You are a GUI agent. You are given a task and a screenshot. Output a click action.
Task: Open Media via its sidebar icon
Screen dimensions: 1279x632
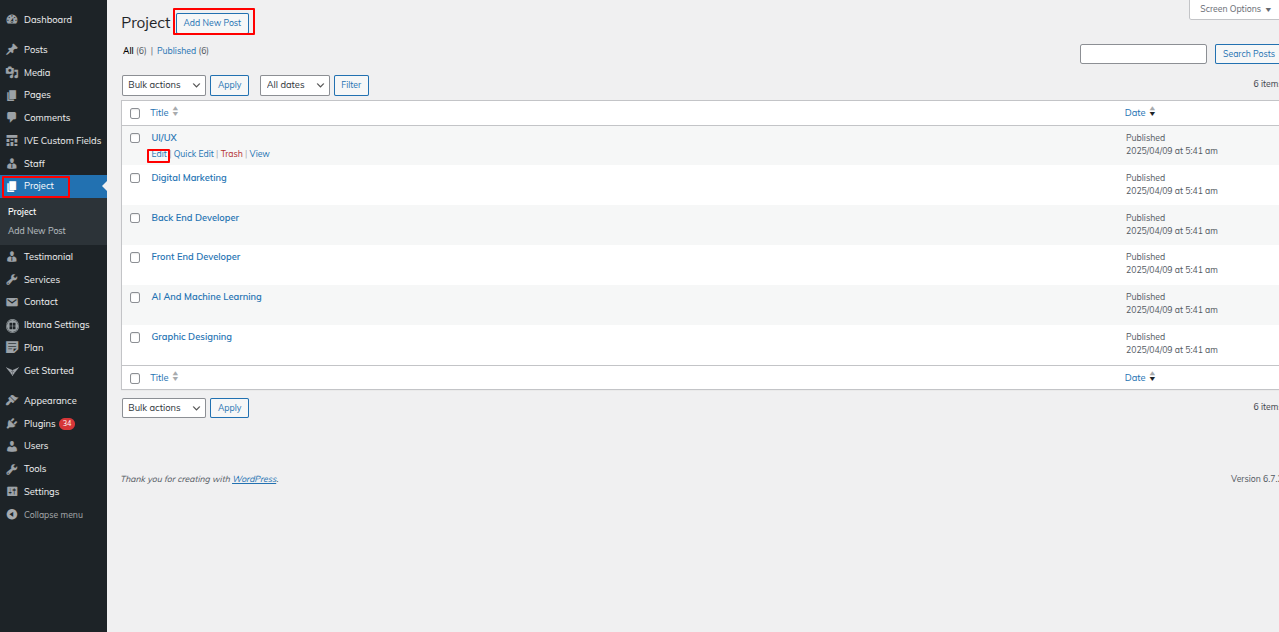12,73
